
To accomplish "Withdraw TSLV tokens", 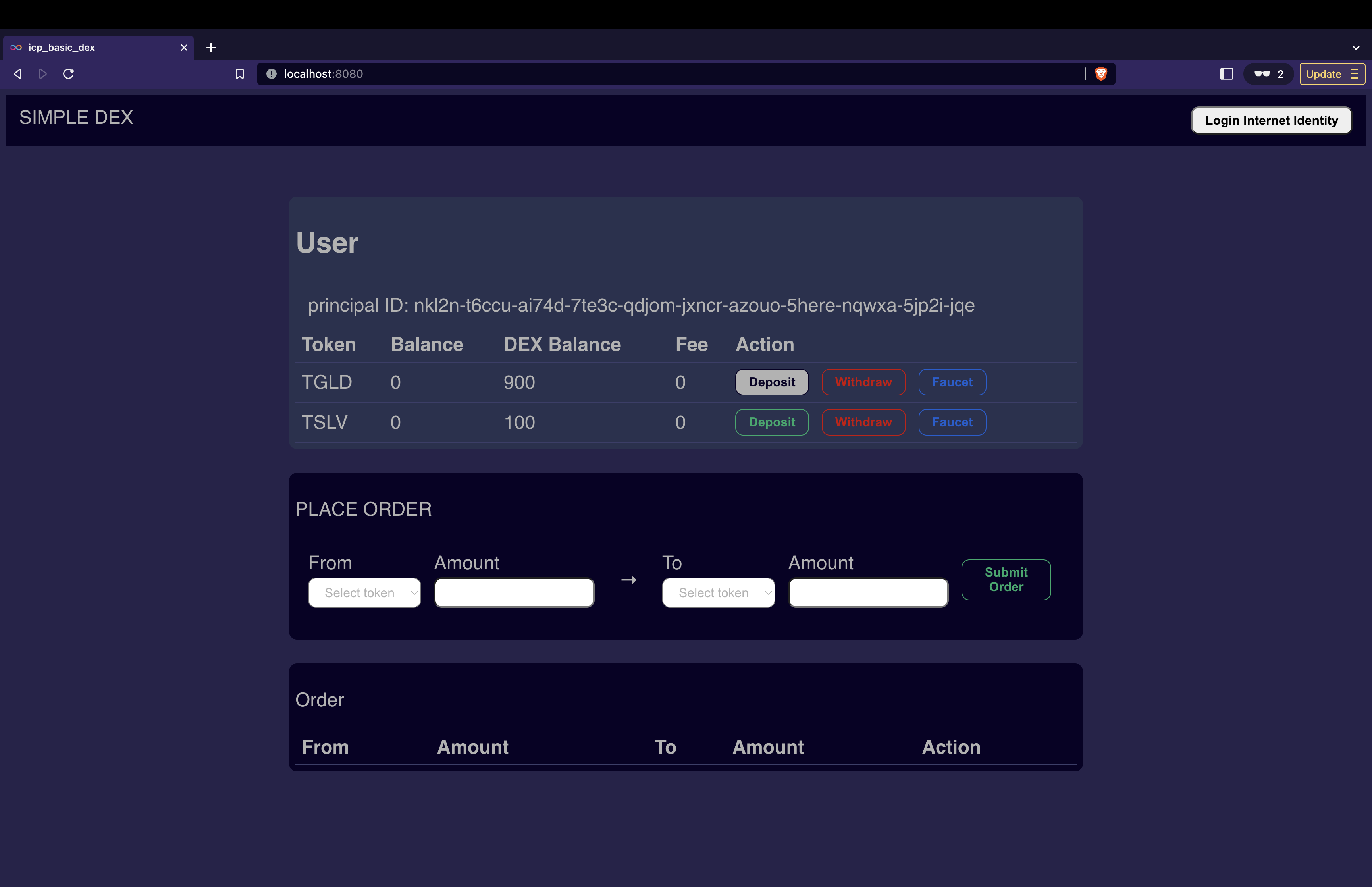I will pos(863,422).
